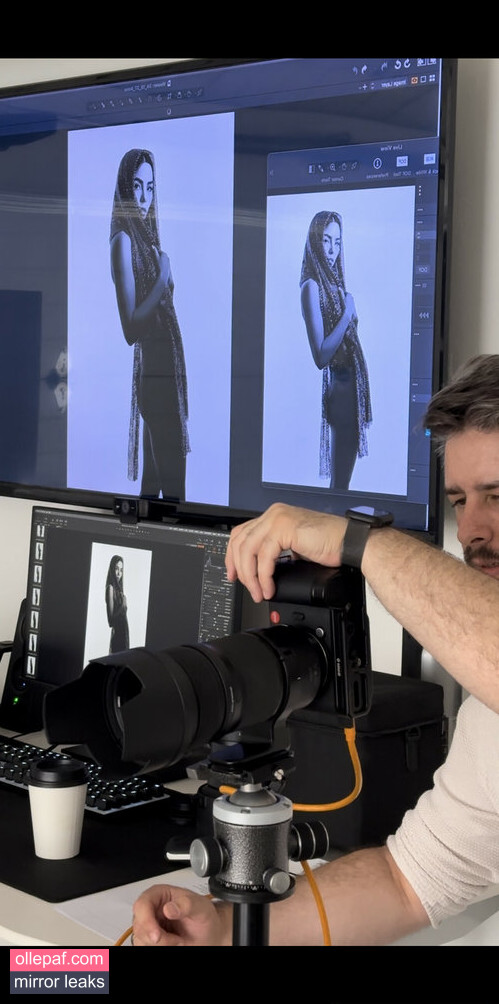The width and height of the screenshot is (499, 1004).
Task: Click the double-arrow expander in Live View sidebar
Action: pyautogui.click(x=423, y=315)
